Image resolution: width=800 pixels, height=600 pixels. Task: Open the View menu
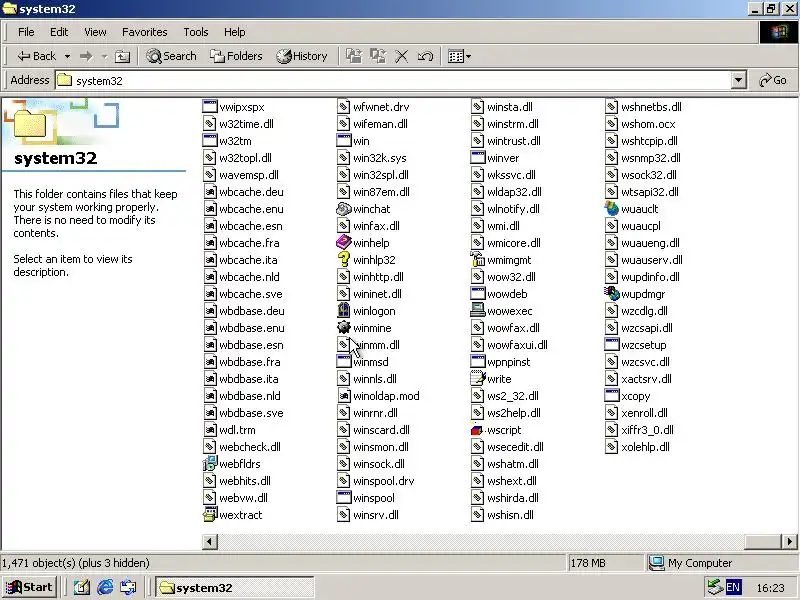(x=95, y=32)
